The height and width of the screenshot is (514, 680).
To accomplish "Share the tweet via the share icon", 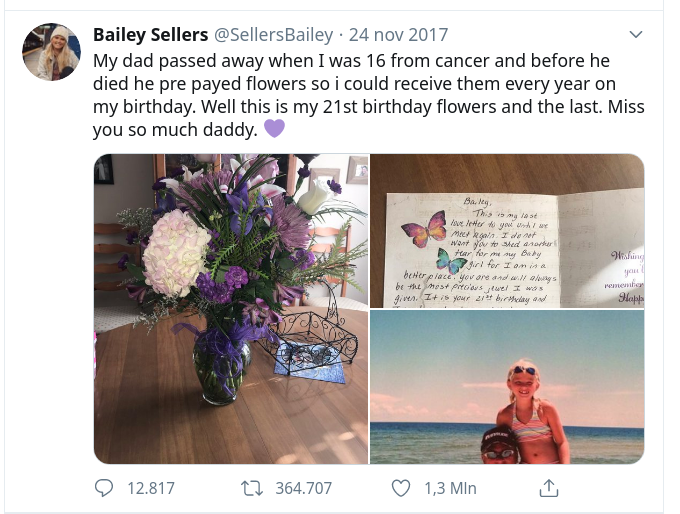I will 549,488.
